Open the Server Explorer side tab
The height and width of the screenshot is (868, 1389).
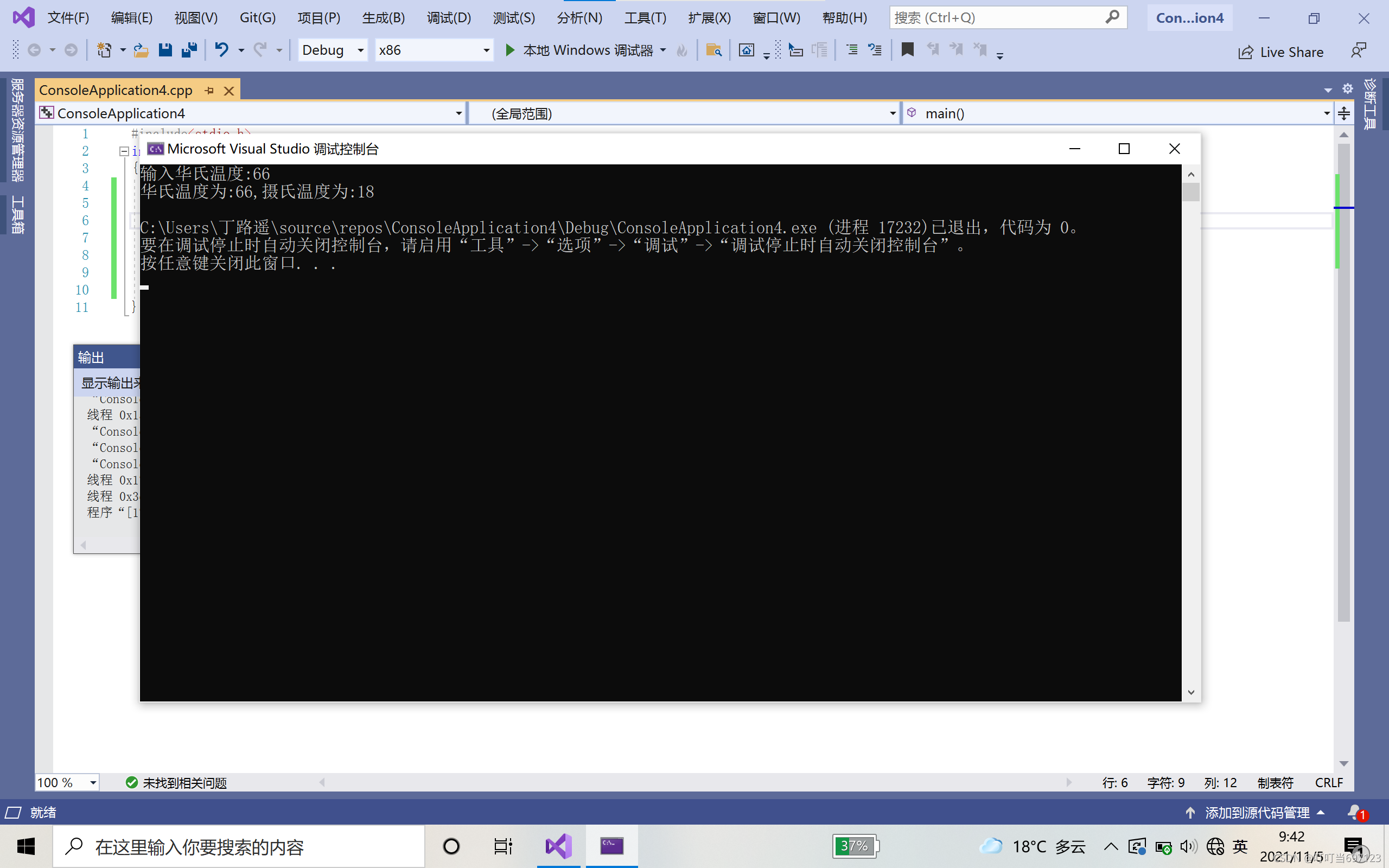click(x=17, y=130)
